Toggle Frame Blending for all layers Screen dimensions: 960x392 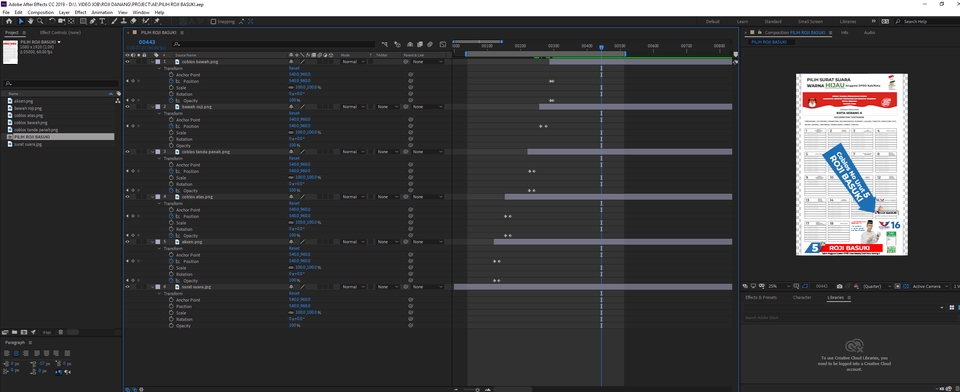420,44
